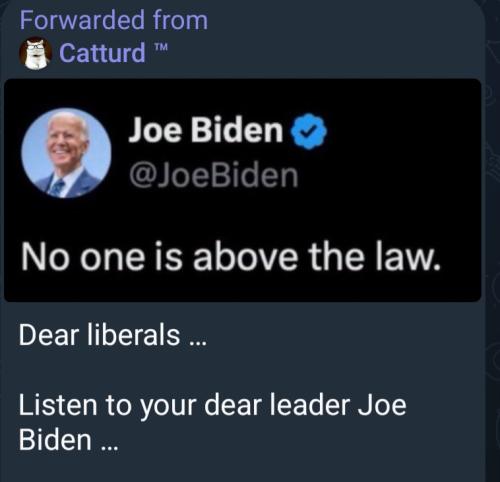The image size is (500, 482).
Task: Tap the TM symbol beside Catturd
Action: [160, 47]
